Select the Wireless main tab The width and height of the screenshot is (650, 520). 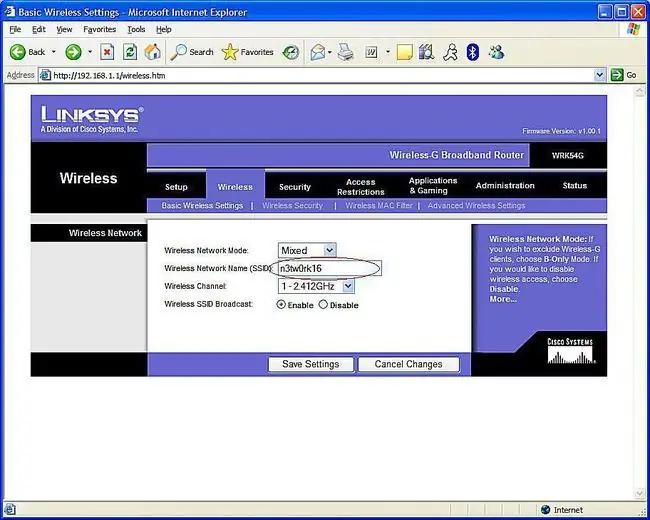pos(235,187)
